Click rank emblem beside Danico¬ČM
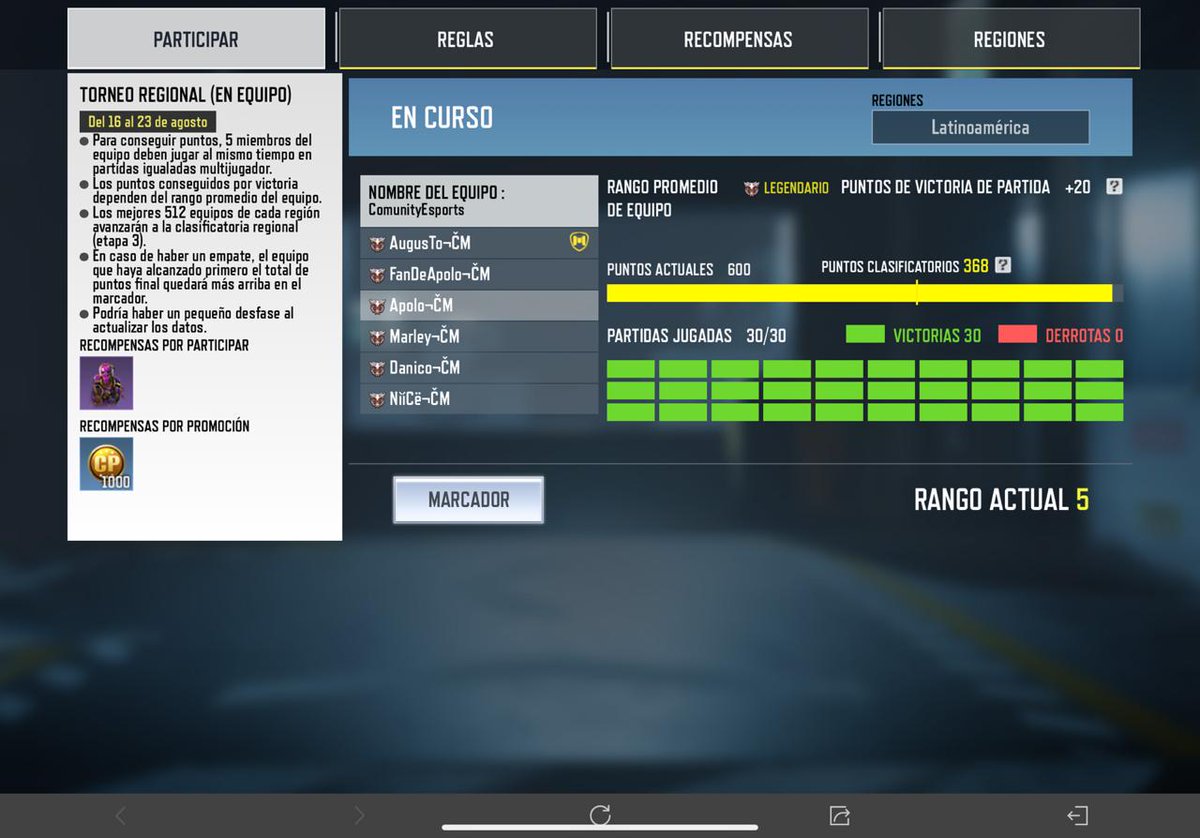1200x838 pixels. [x=377, y=367]
